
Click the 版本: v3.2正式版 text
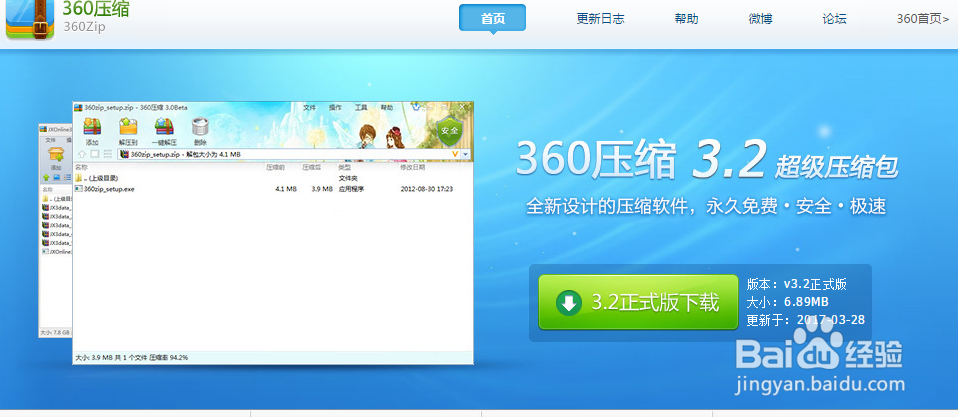(797, 285)
